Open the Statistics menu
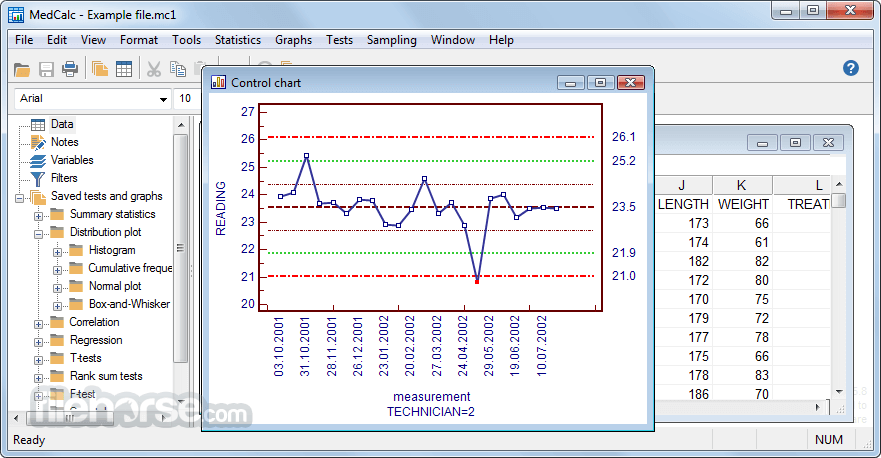This screenshot has height=458, width=881. click(x=238, y=40)
